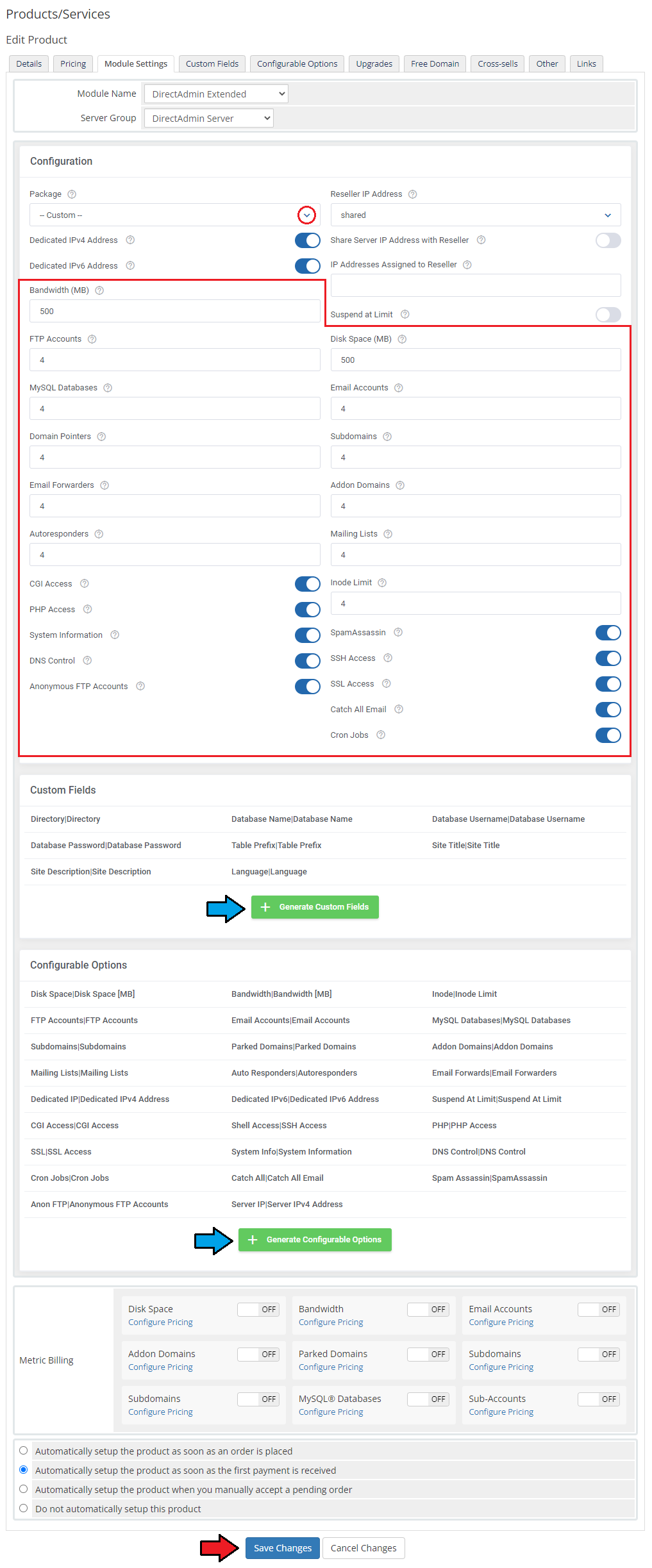This screenshot has height=1568, width=652.
Task: Click help icon next to Domain Pointers
Action: pyautogui.click(x=101, y=437)
